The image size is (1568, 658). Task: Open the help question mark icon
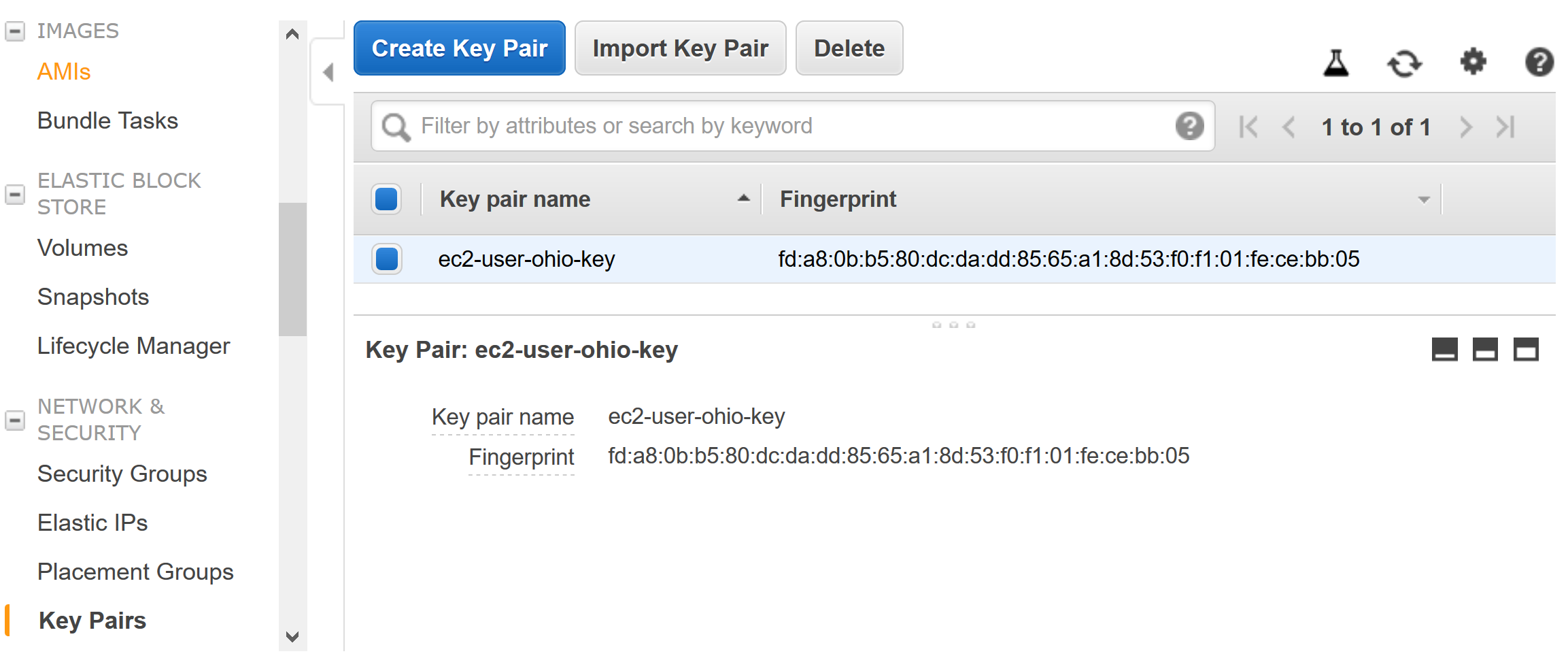1539,62
